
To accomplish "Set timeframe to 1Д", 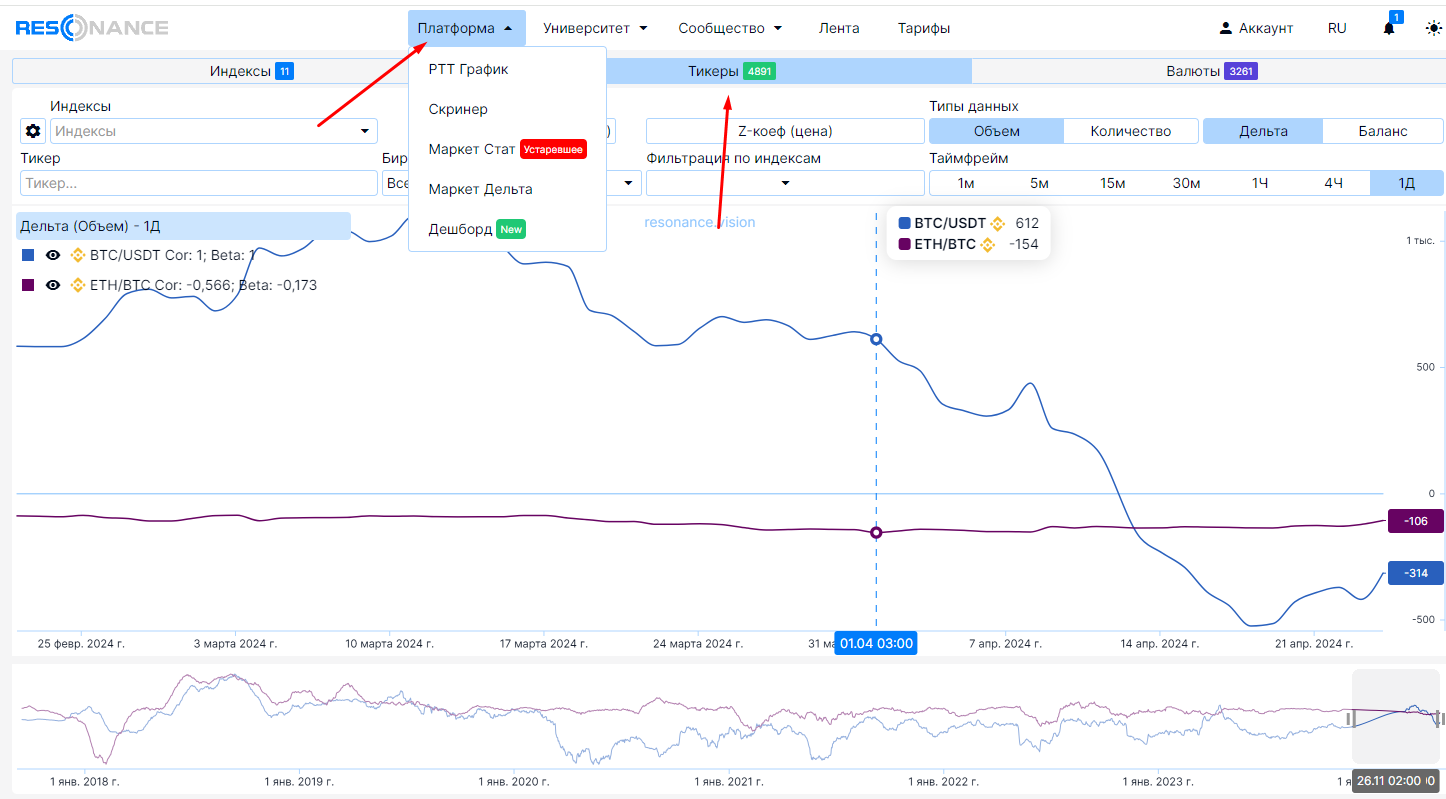I will pos(1407,183).
